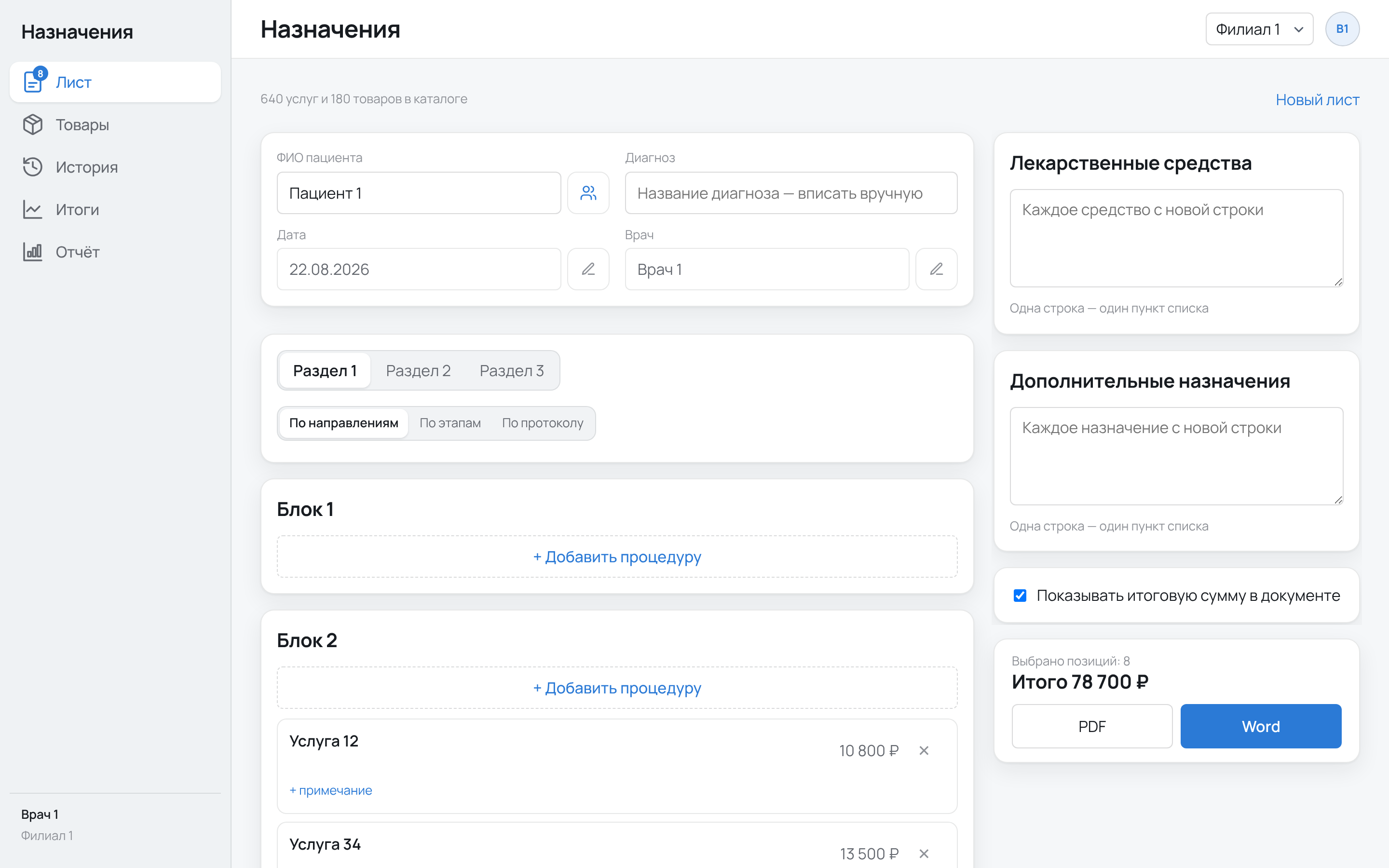Viewport: 1389px width, 868px height.
Task: Open Итоги in the sidebar
Action: coord(115,210)
